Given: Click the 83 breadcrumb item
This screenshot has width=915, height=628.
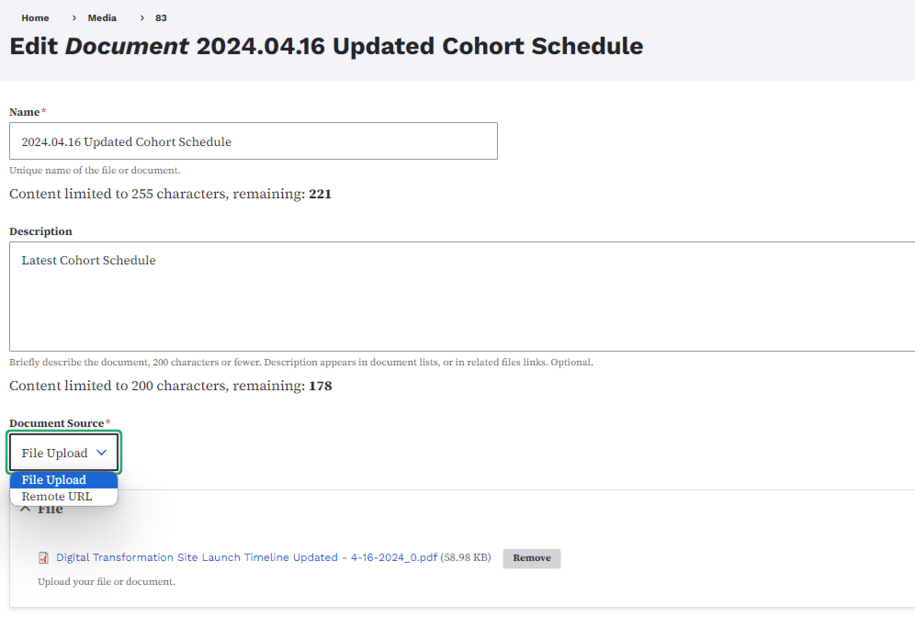Looking at the screenshot, I should pos(161,18).
